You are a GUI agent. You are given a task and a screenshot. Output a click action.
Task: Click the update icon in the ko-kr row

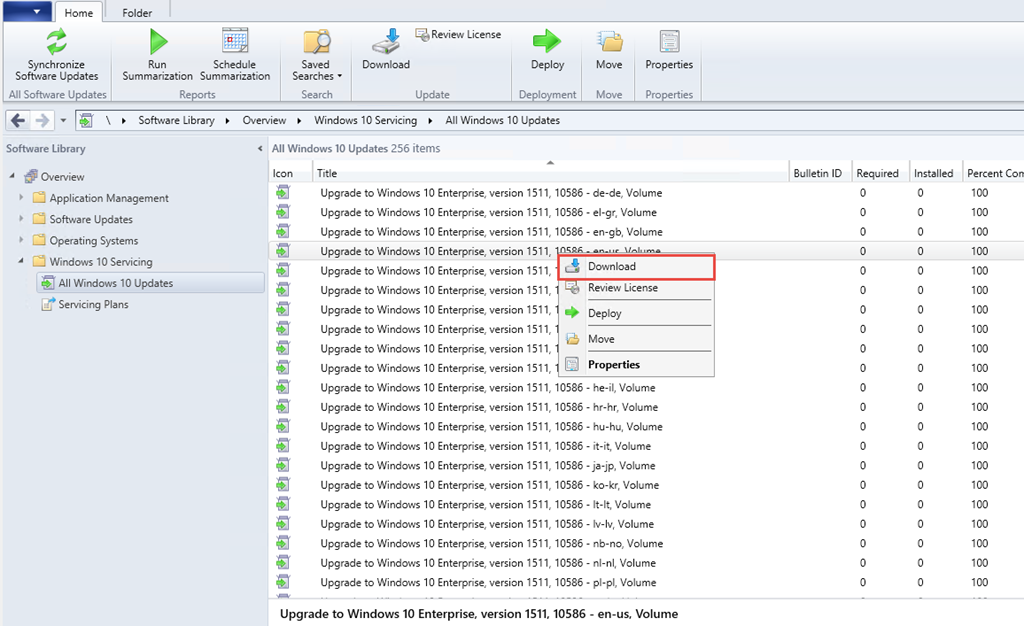coord(282,485)
